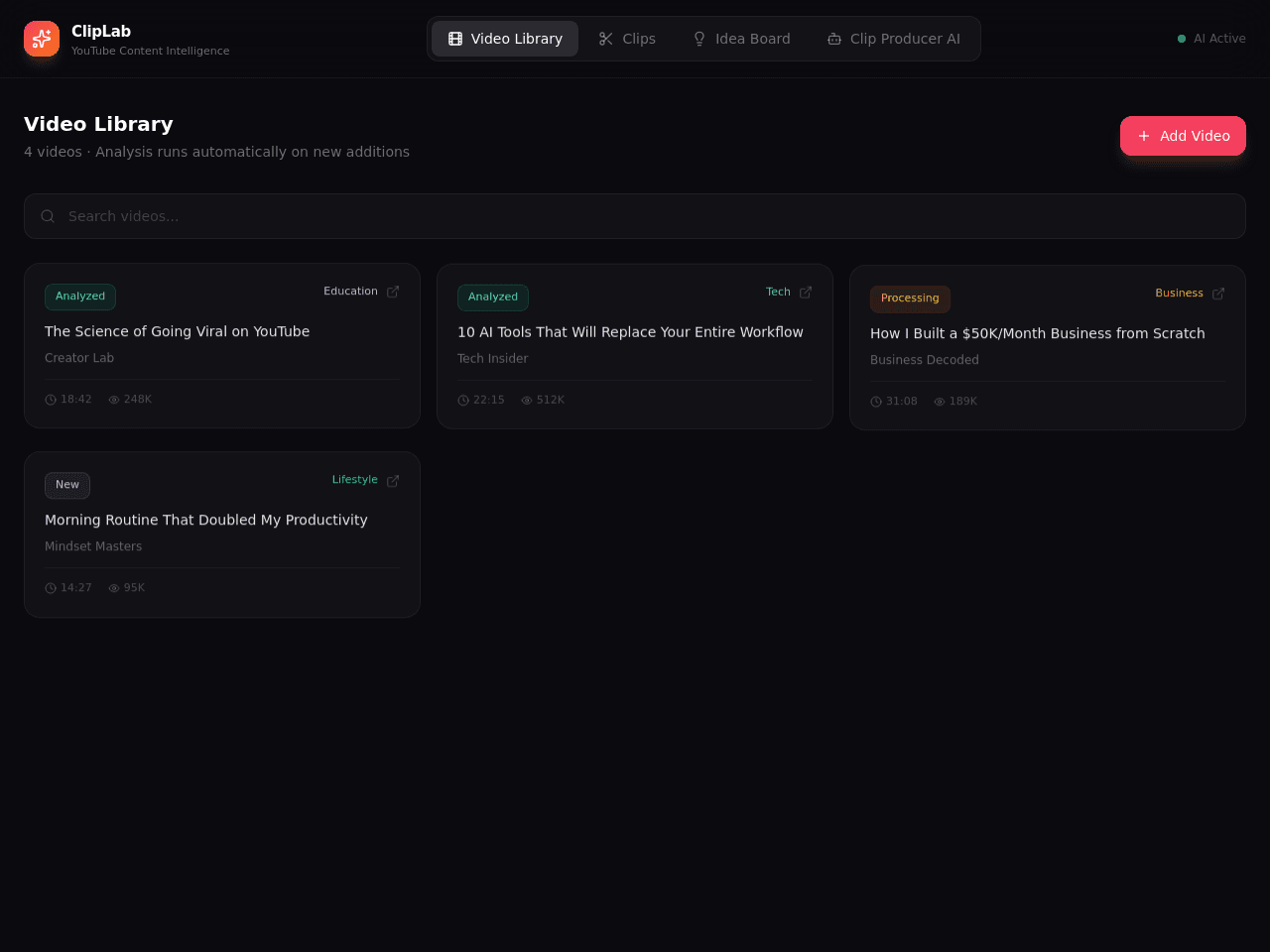The width and height of the screenshot is (1270, 952).
Task: Click the New status badge
Action: click(x=67, y=485)
